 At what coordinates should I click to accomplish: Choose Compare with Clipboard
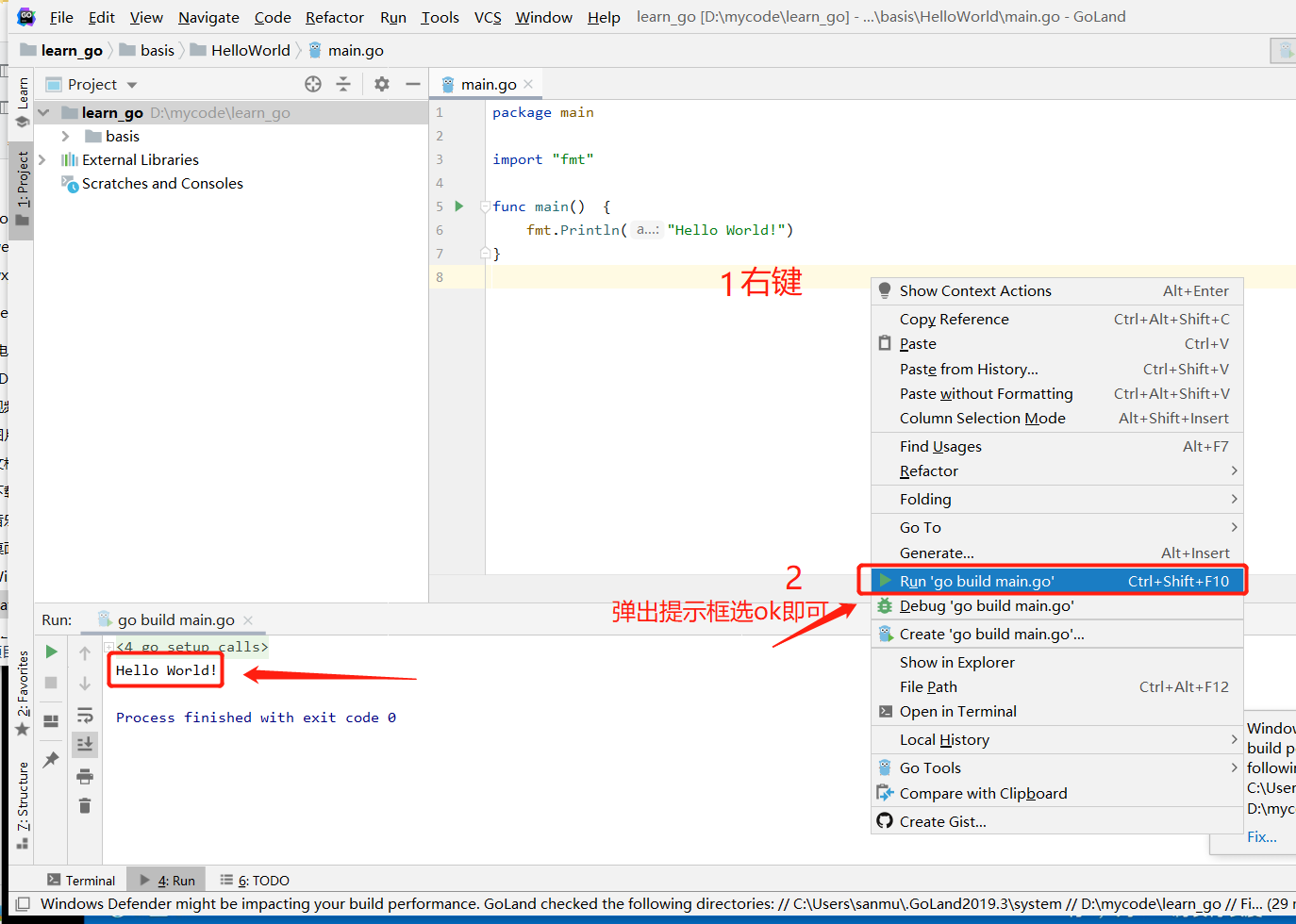click(1056, 793)
